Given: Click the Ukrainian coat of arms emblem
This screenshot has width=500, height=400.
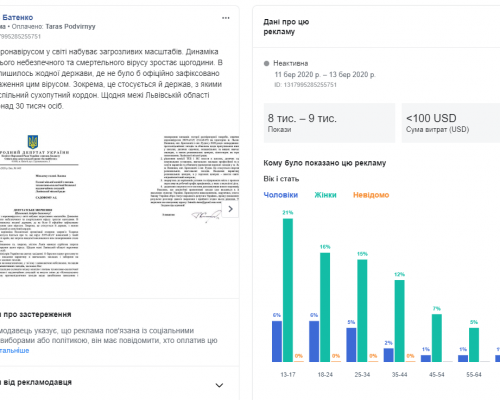Looking at the screenshot, I should [x=33, y=142].
